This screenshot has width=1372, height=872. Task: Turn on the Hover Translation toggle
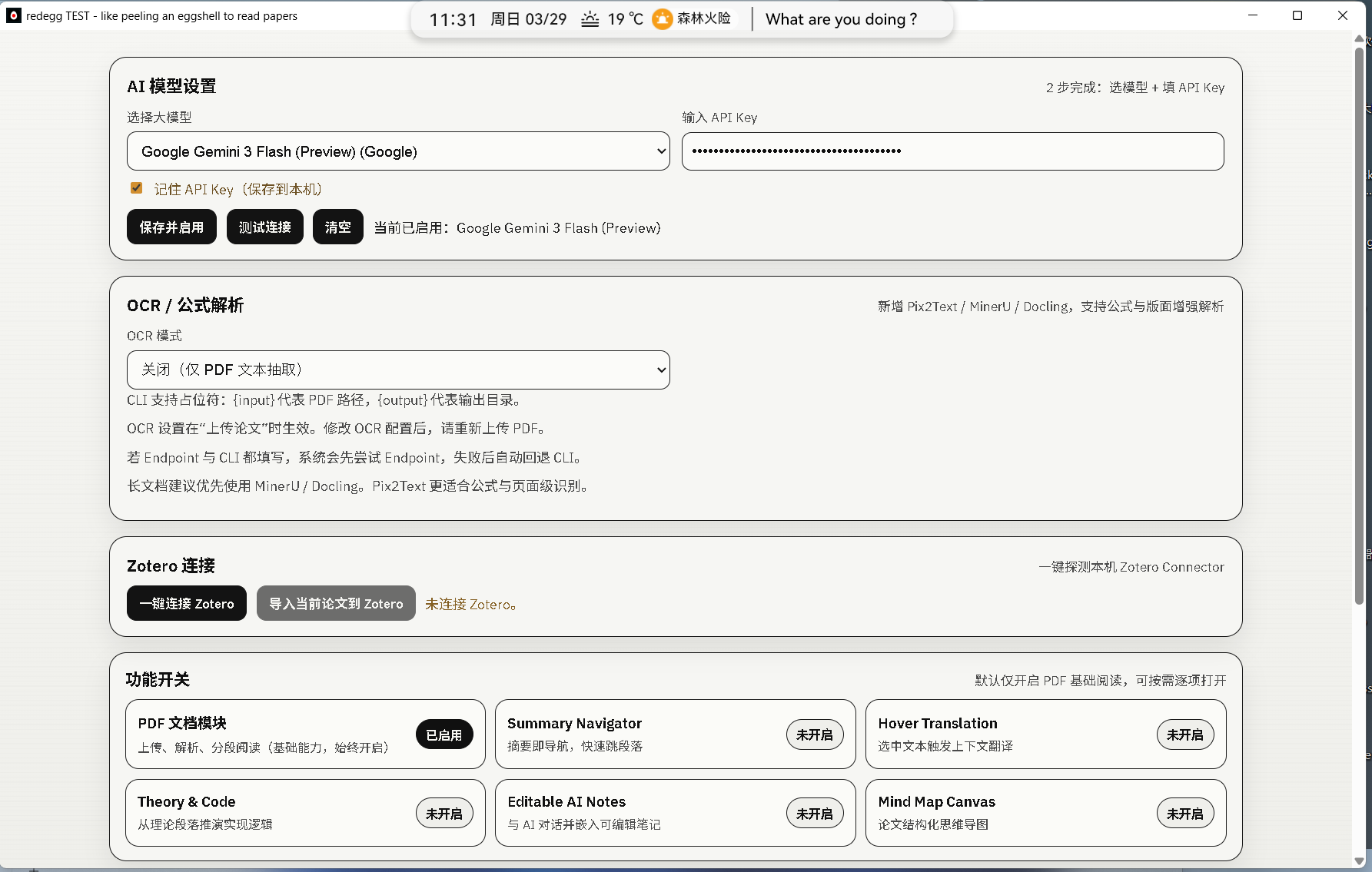(x=1184, y=735)
